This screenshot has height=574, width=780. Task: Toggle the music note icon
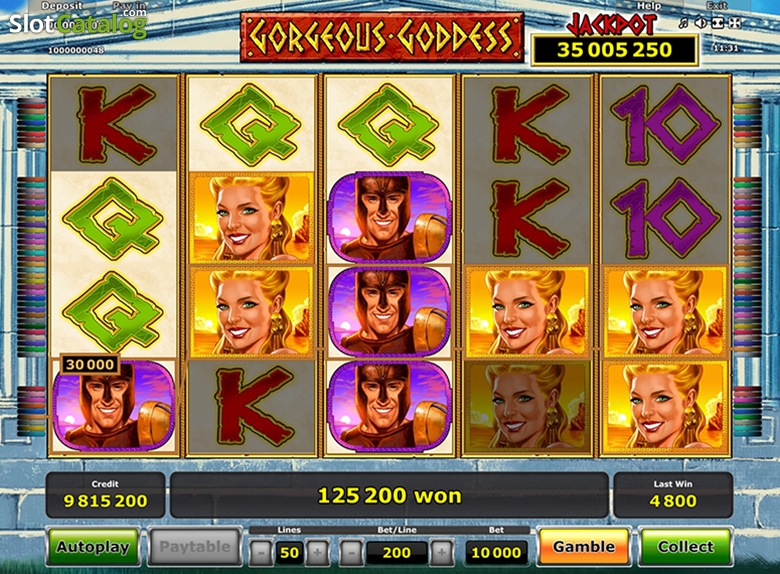pyautogui.click(x=683, y=23)
